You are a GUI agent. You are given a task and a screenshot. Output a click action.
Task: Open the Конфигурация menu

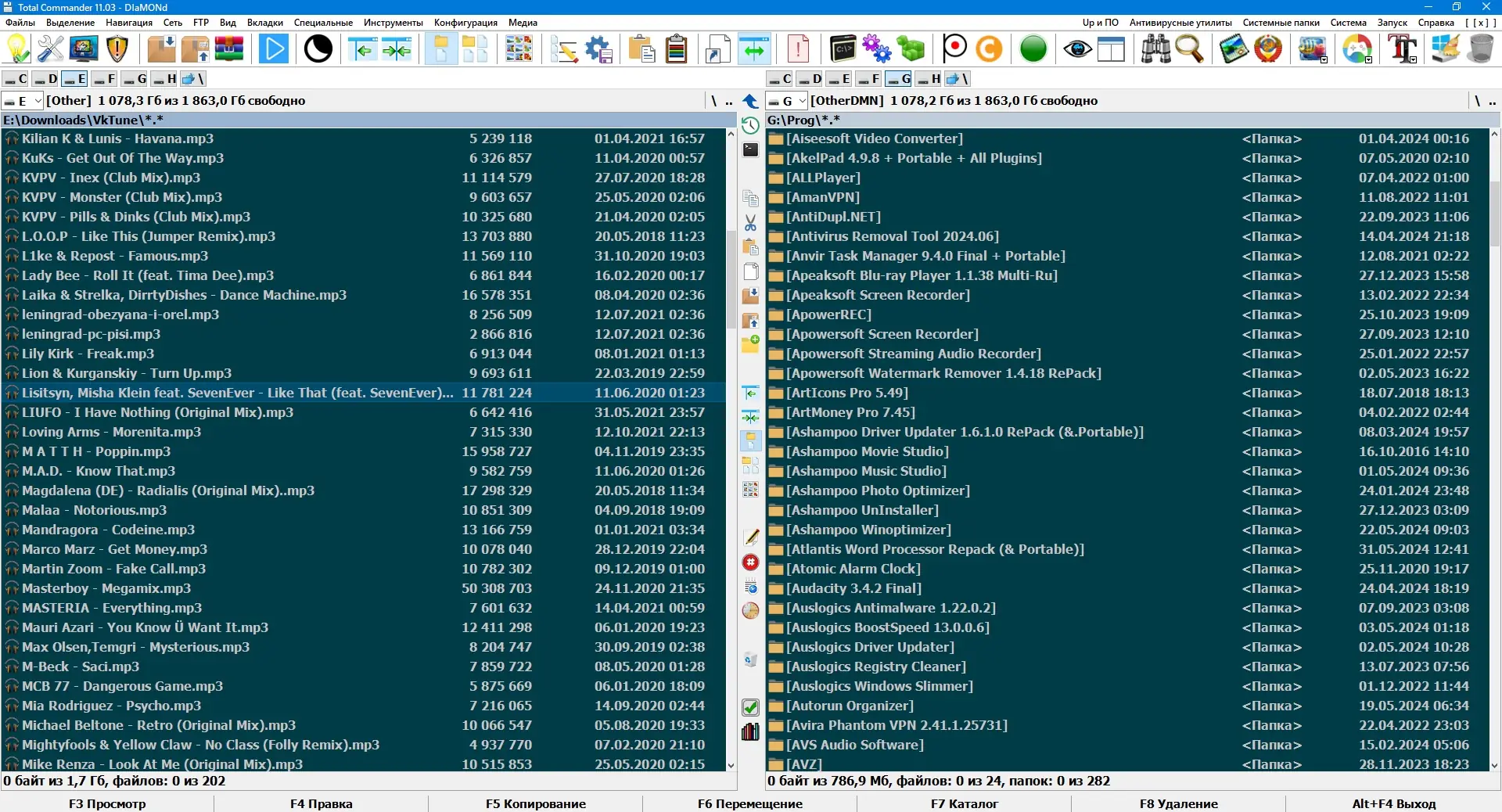pos(465,23)
